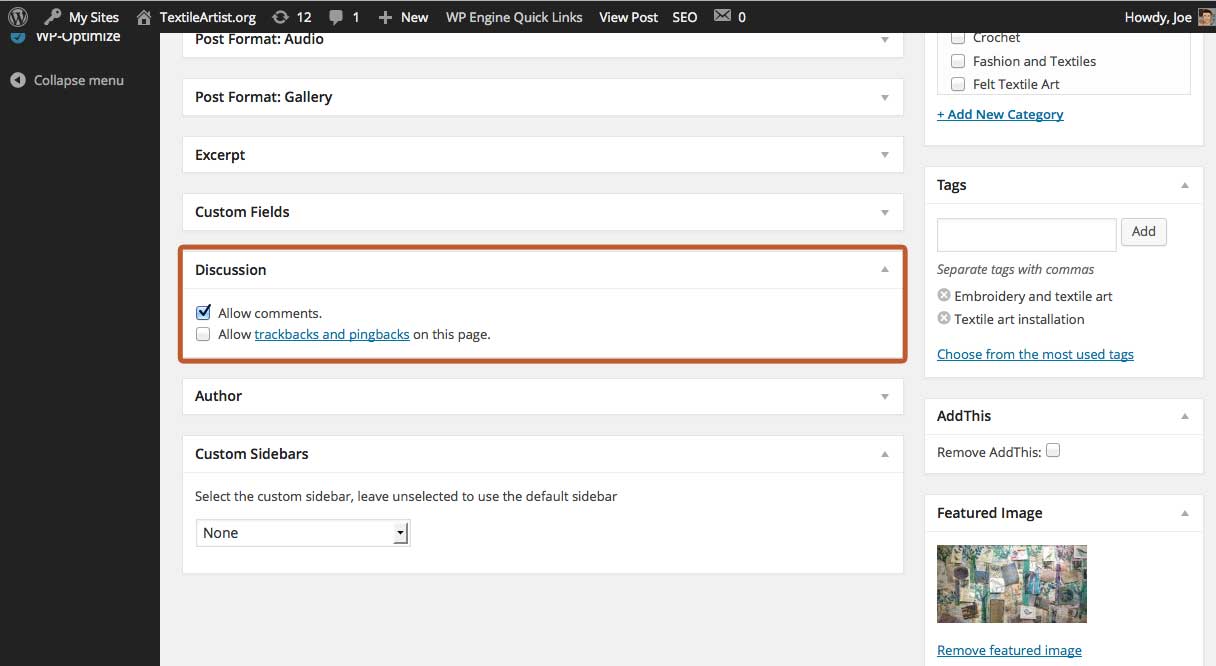The height and width of the screenshot is (666, 1216).
Task: Tick the Remove AddThis checkbox
Action: tap(1053, 451)
